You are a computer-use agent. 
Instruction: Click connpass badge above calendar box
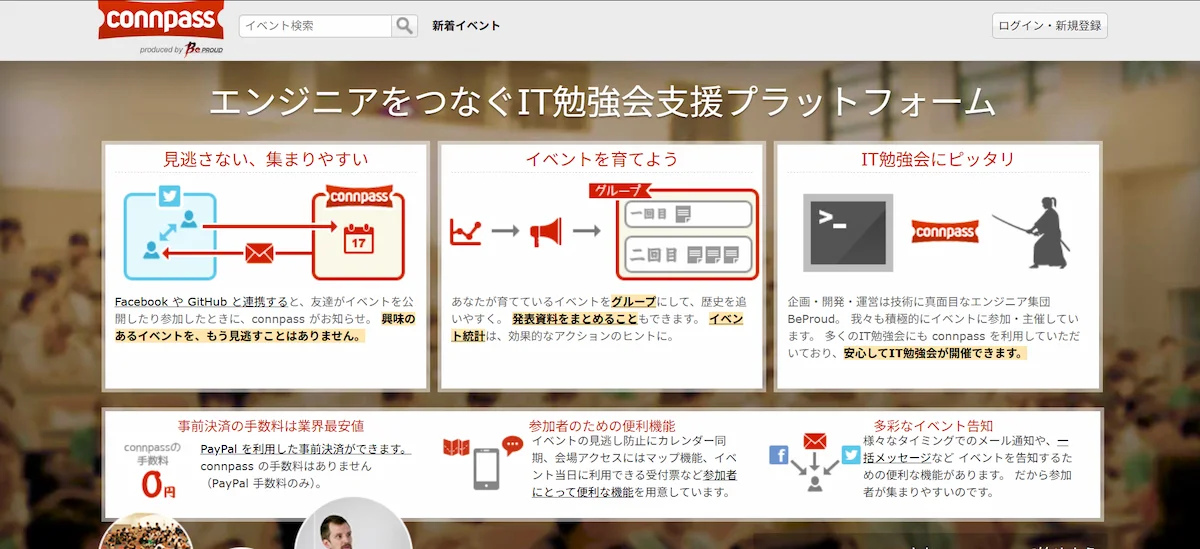coord(357,196)
